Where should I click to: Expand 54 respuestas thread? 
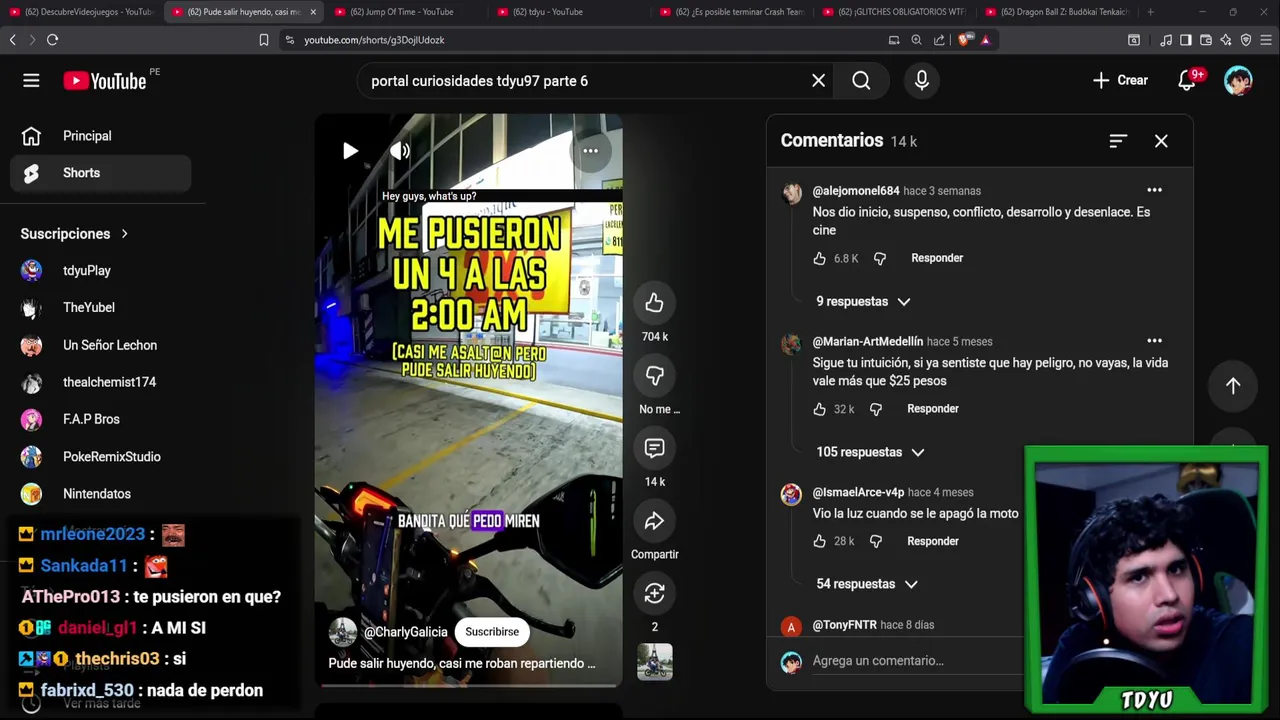pos(867,584)
